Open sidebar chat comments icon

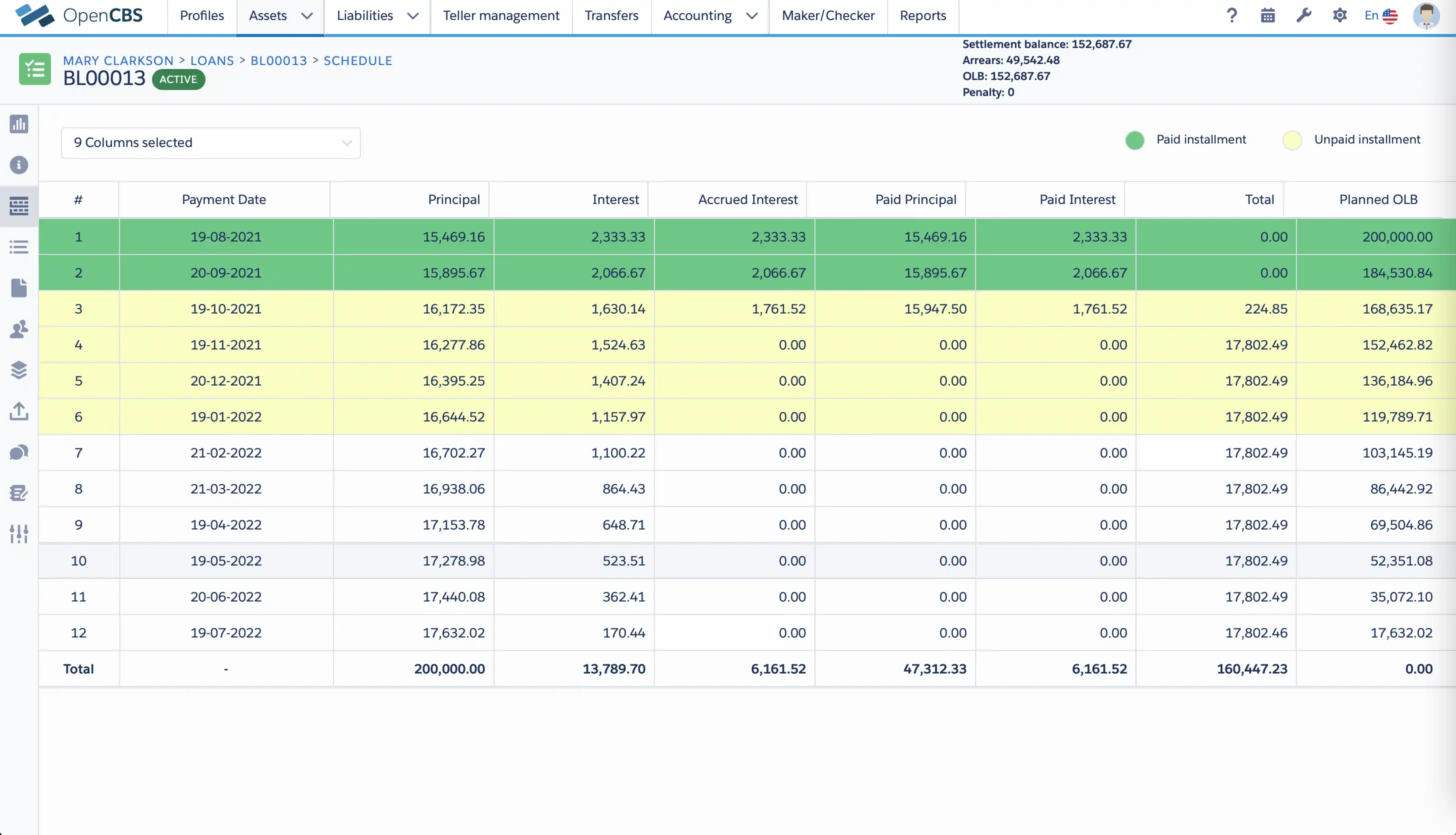click(19, 452)
